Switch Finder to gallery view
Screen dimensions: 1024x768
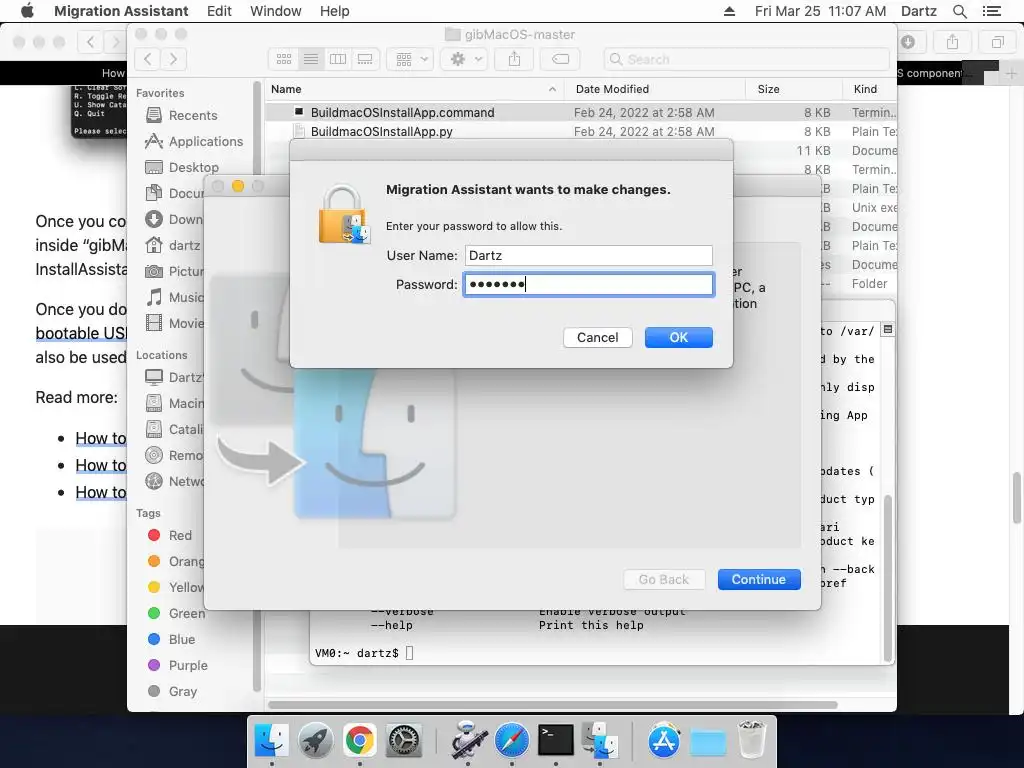[x=365, y=59]
